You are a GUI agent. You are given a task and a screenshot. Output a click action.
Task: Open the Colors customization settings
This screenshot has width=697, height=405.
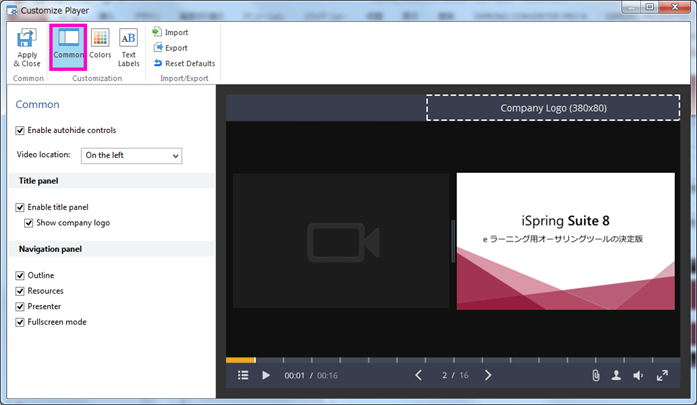point(100,44)
